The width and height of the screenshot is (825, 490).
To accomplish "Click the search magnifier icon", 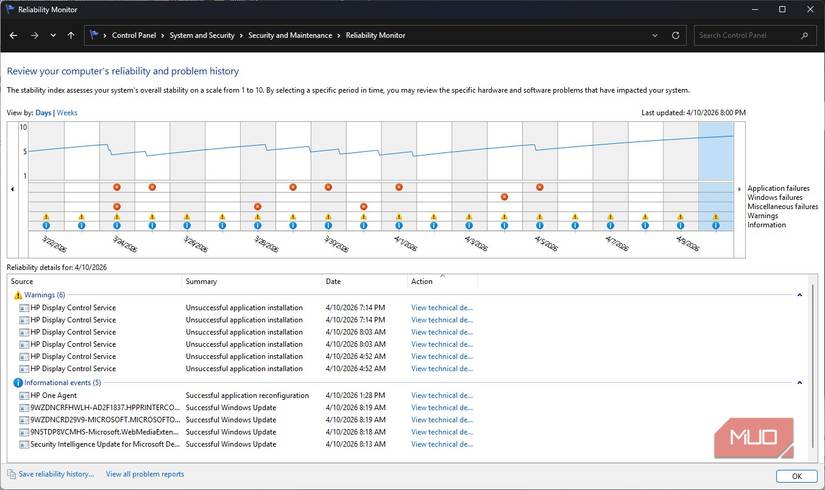I will click(x=804, y=35).
